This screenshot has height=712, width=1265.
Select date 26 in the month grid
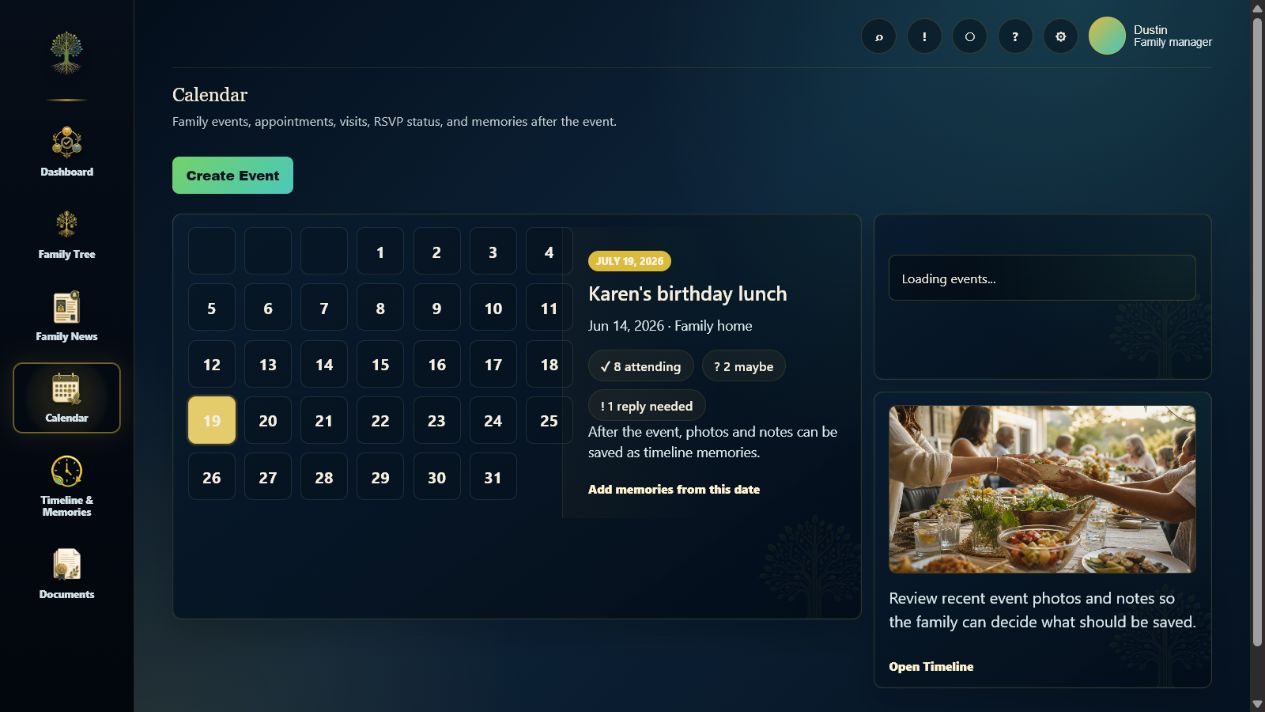tap(212, 477)
